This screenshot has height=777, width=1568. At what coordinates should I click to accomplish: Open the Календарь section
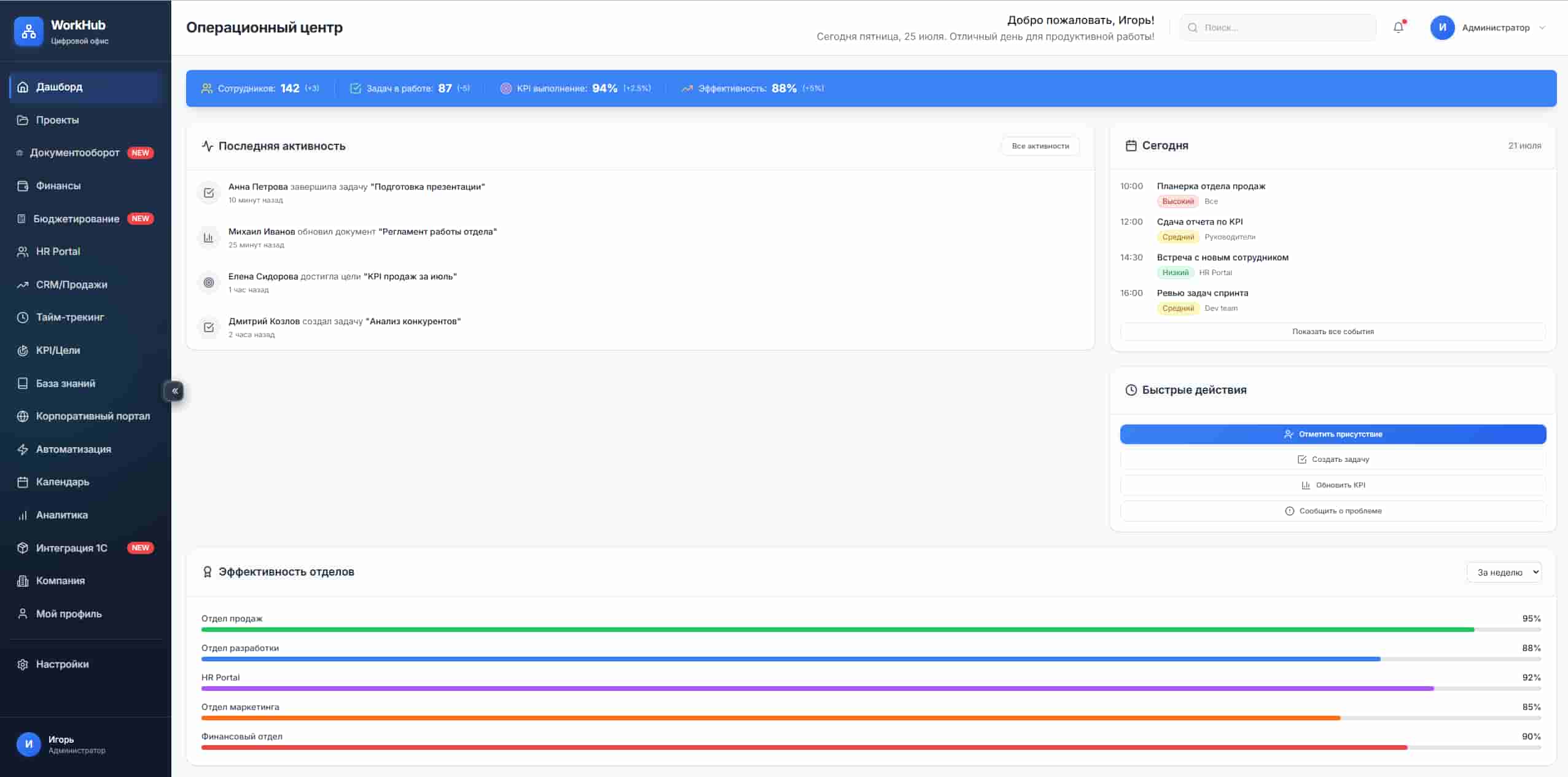tap(62, 482)
